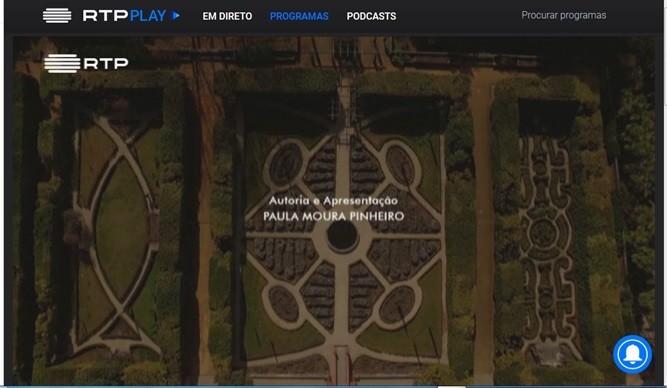Screen dimensions: 667x388
Task: Open the RTP Play logo home link
Action: (111, 16)
